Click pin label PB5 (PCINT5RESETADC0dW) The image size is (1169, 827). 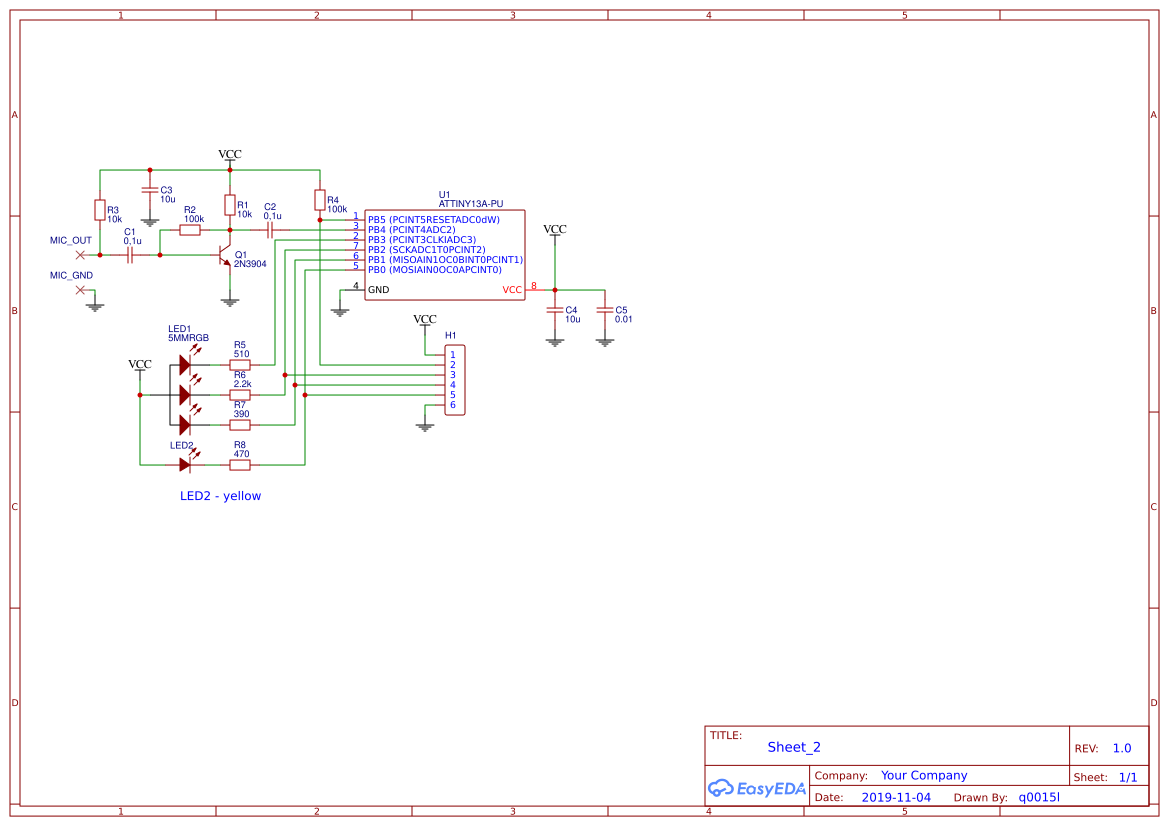click(x=434, y=220)
